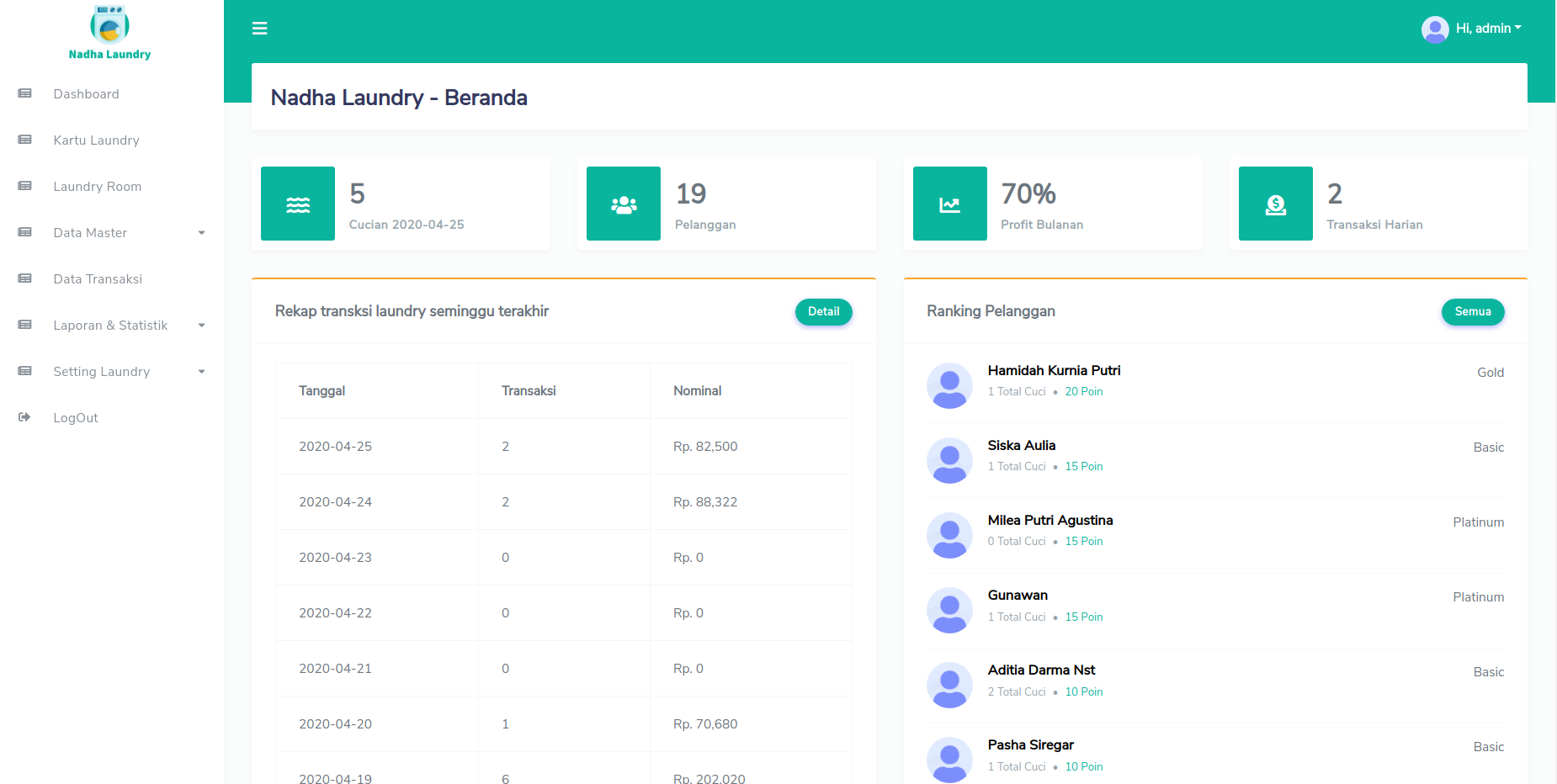The width and height of the screenshot is (1557, 784).
Task: Expand the Laporan & Statistik submenu arrow
Action: pyautogui.click(x=201, y=326)
